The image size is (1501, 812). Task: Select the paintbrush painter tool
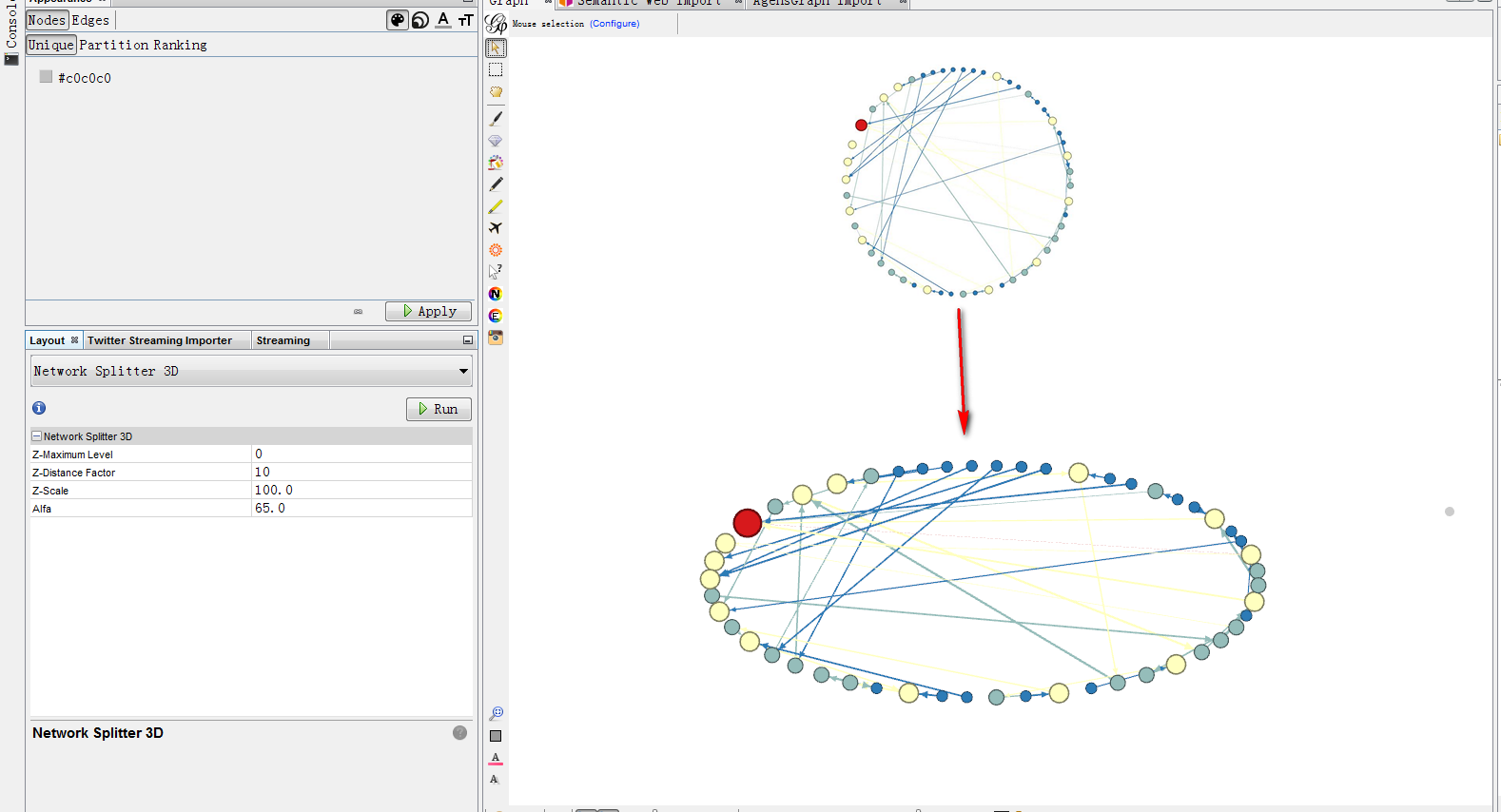point(496,119)
